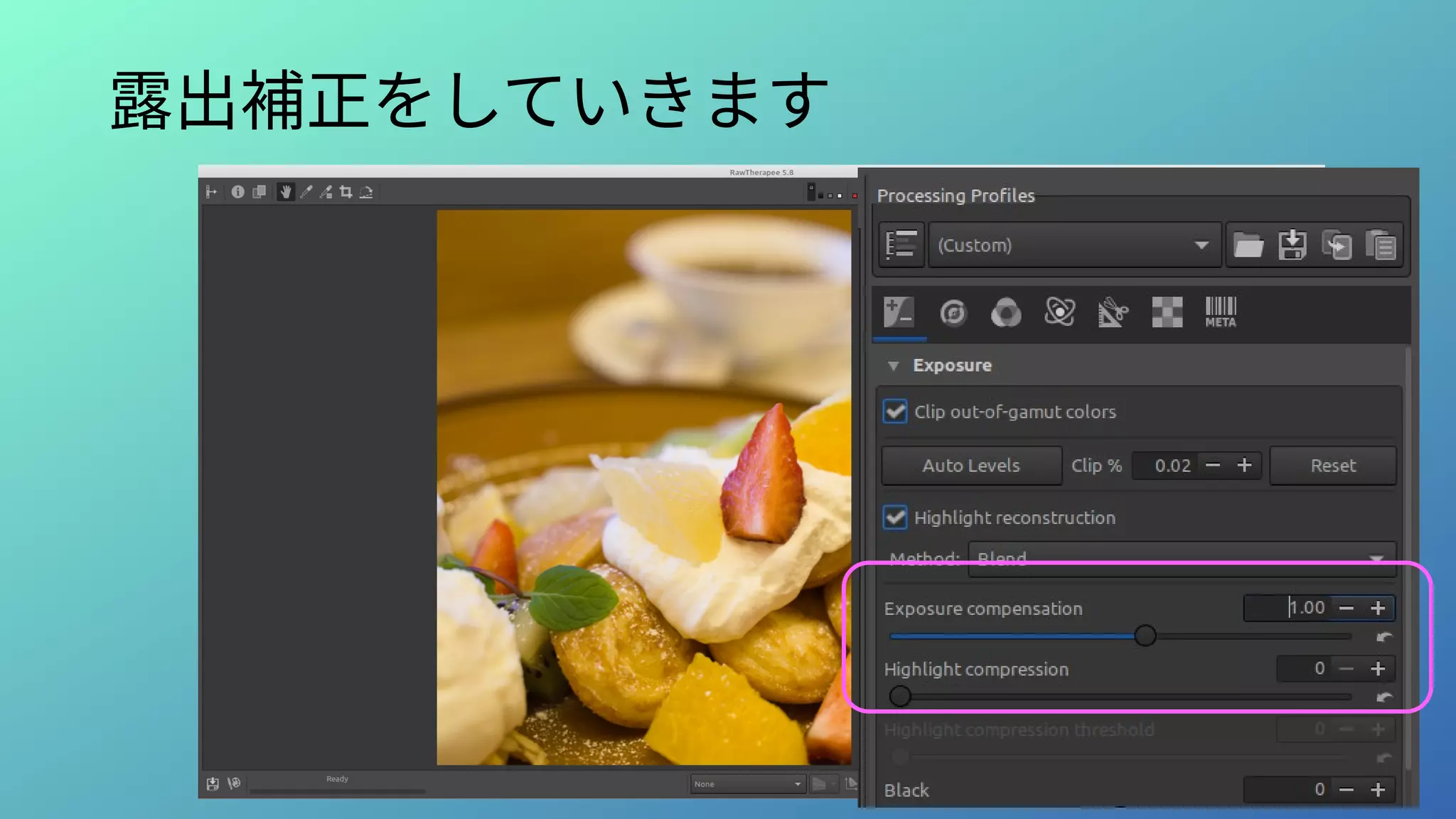The width and height of the screenshot is (1456, 819).
Task: Show the image info icon
Action: (x=237, y=191)
